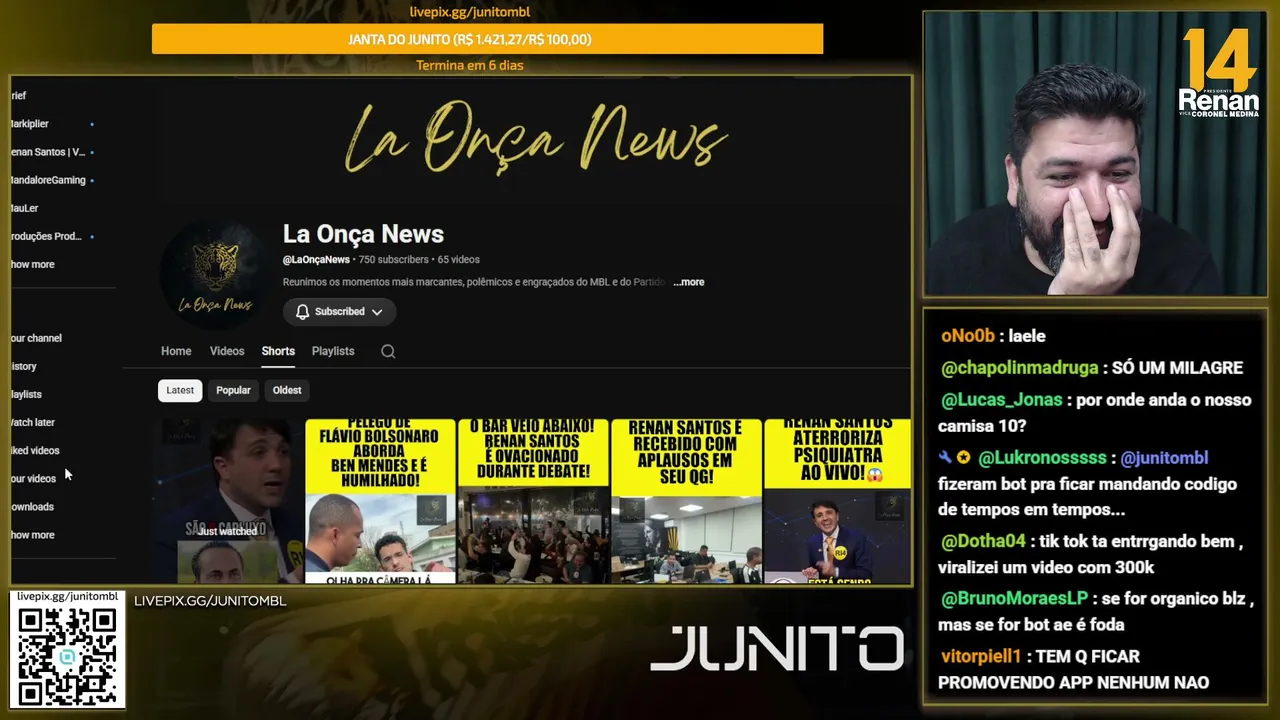1280x720 pixels.
Task: Open short 'Renan Santos aterroriza psiquiatra ao vivo'
Action: point(838,501)
